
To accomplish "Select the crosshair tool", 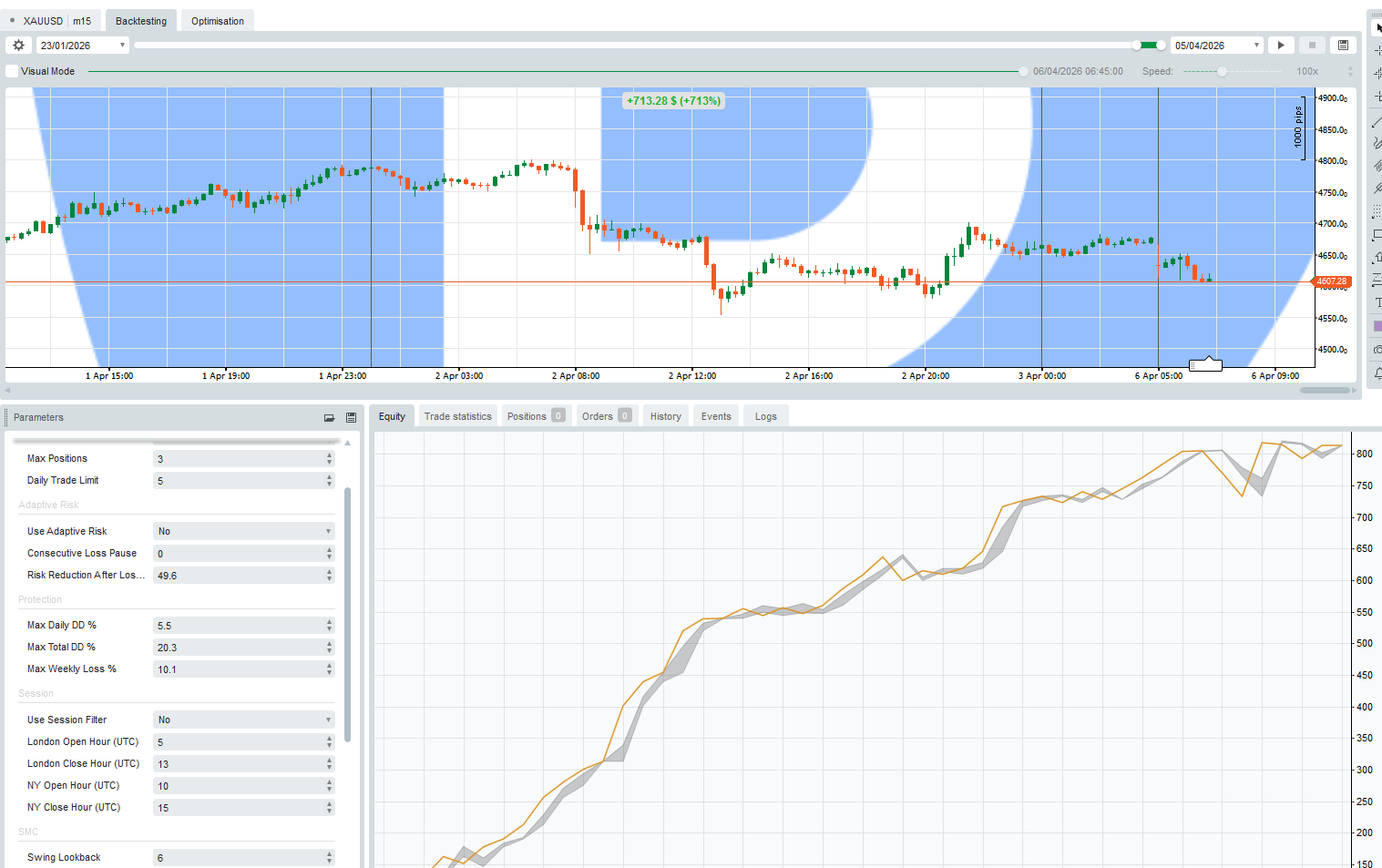I will 1376,50.
